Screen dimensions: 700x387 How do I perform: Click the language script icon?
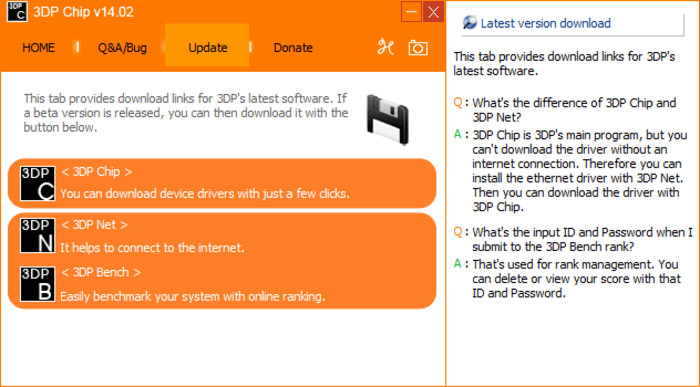click(x=385, y=47)
